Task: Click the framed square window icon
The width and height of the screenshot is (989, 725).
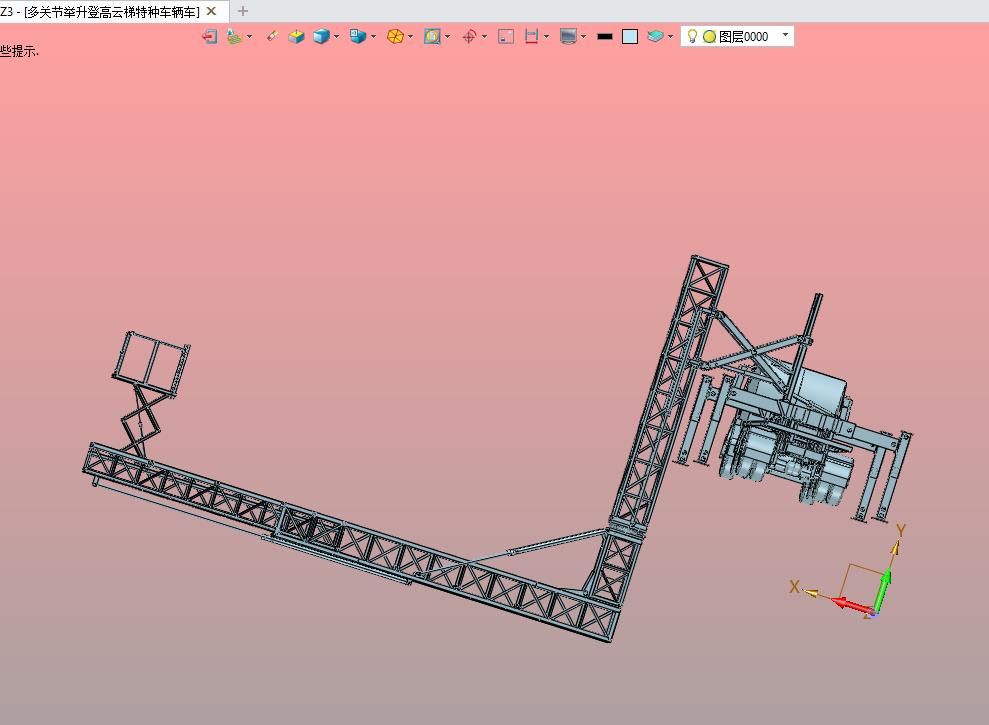Action: pos(506,36)
